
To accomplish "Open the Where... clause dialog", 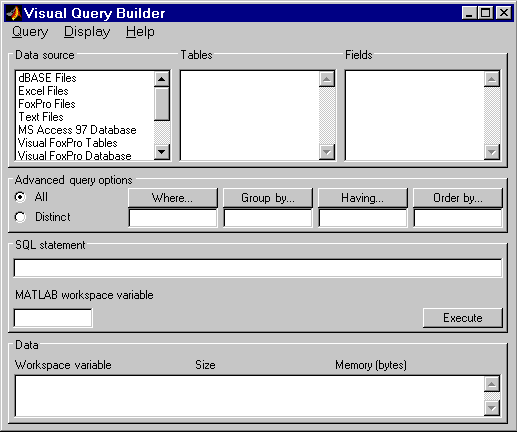I will [x=173, y=198].
